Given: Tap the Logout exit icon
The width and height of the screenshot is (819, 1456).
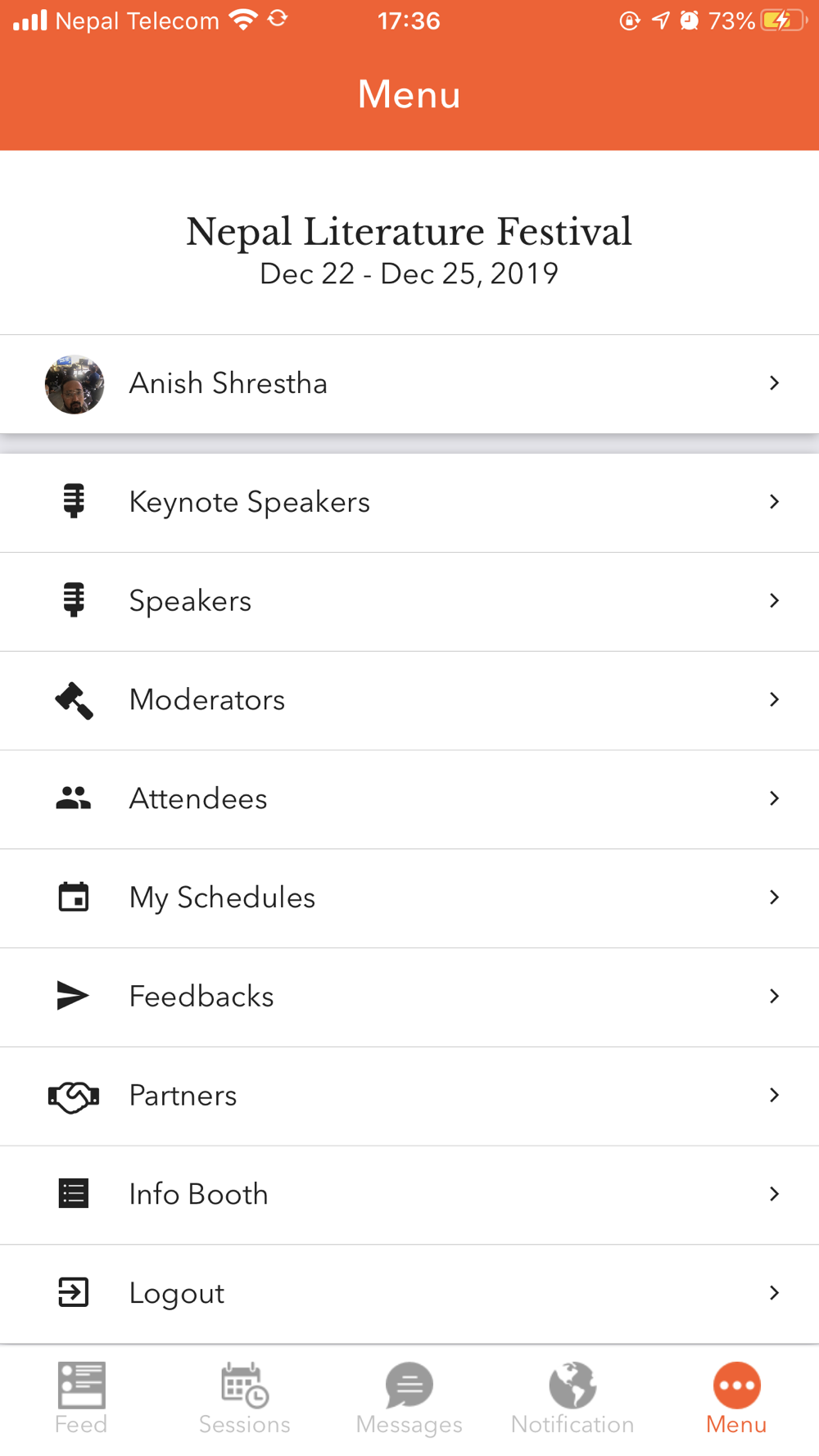Looking at the screenshot, I should (74, 1293).
